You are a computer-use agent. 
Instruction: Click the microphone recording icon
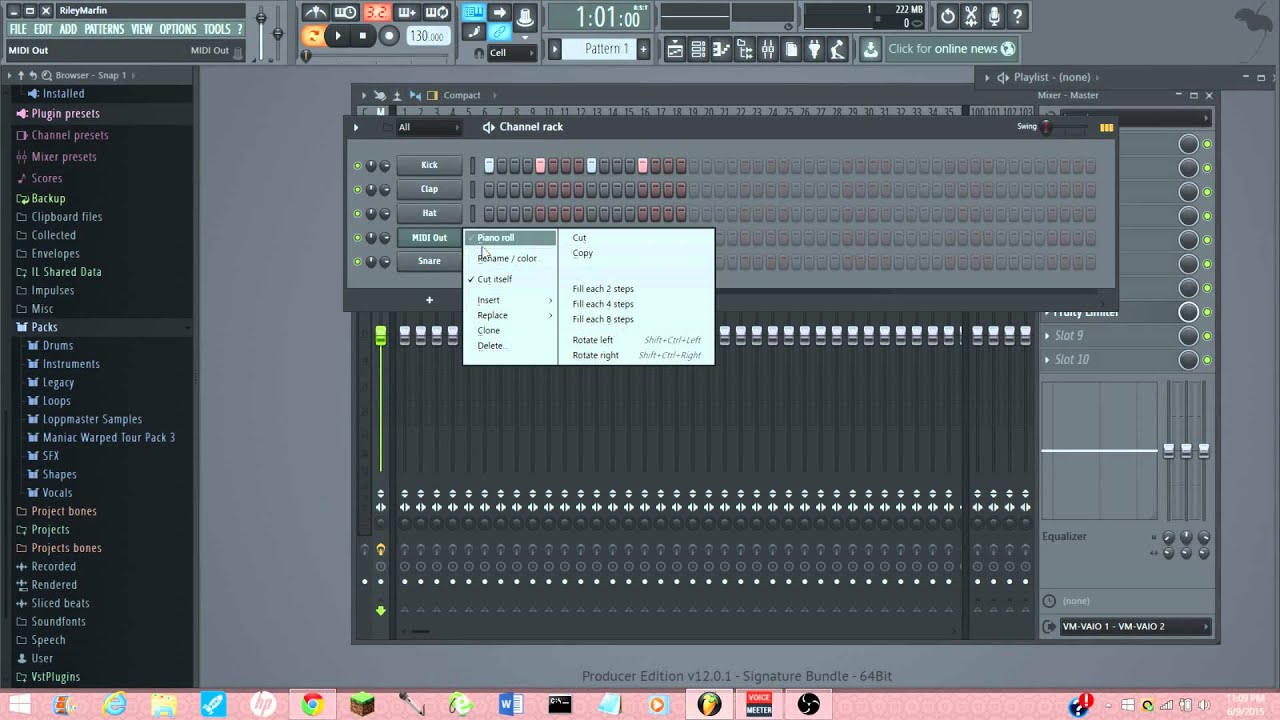coord(994,16)
